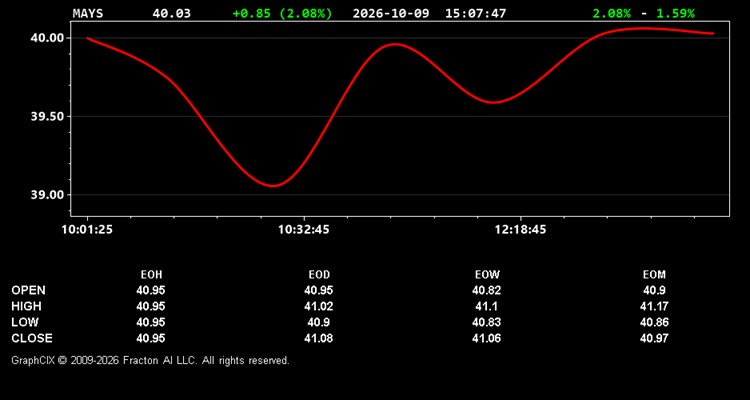The height and width of the screenshot is (400, 750).
Task: Click the 10:01:25 time axis label
Action: click(87, 230)
